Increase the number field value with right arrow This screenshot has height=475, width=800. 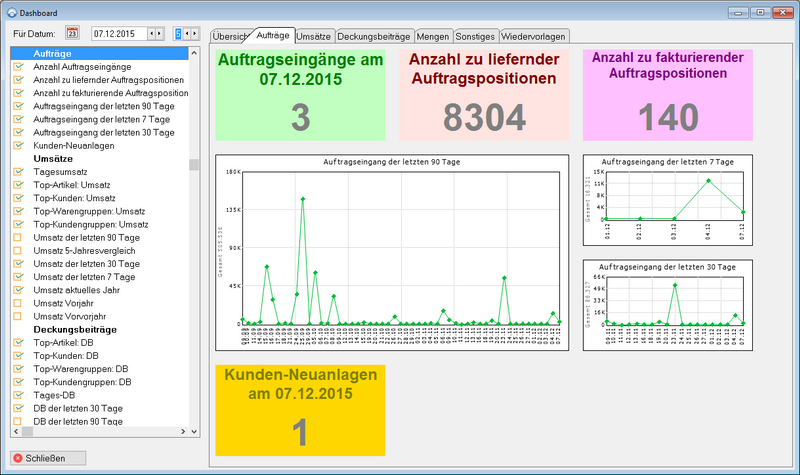click(195, 33)
